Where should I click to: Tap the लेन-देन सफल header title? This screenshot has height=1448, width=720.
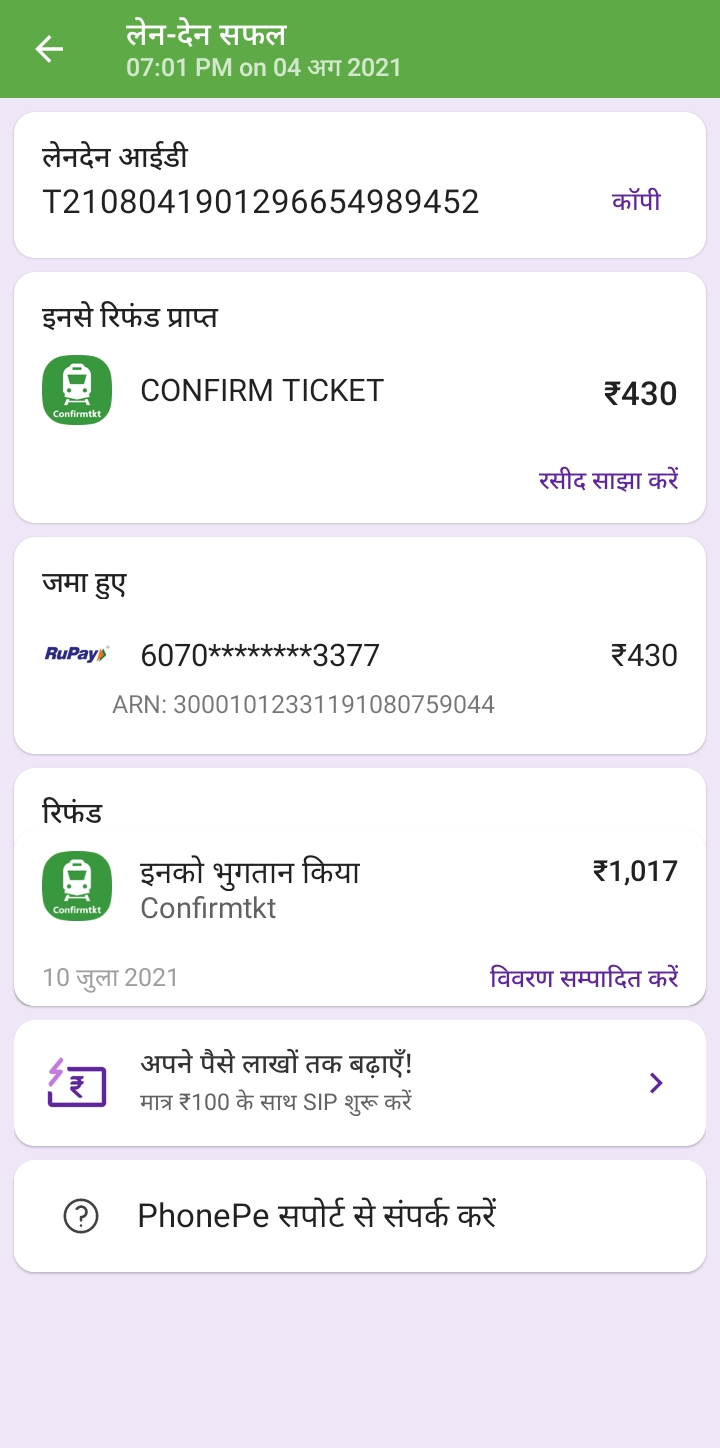pos(206,35)
